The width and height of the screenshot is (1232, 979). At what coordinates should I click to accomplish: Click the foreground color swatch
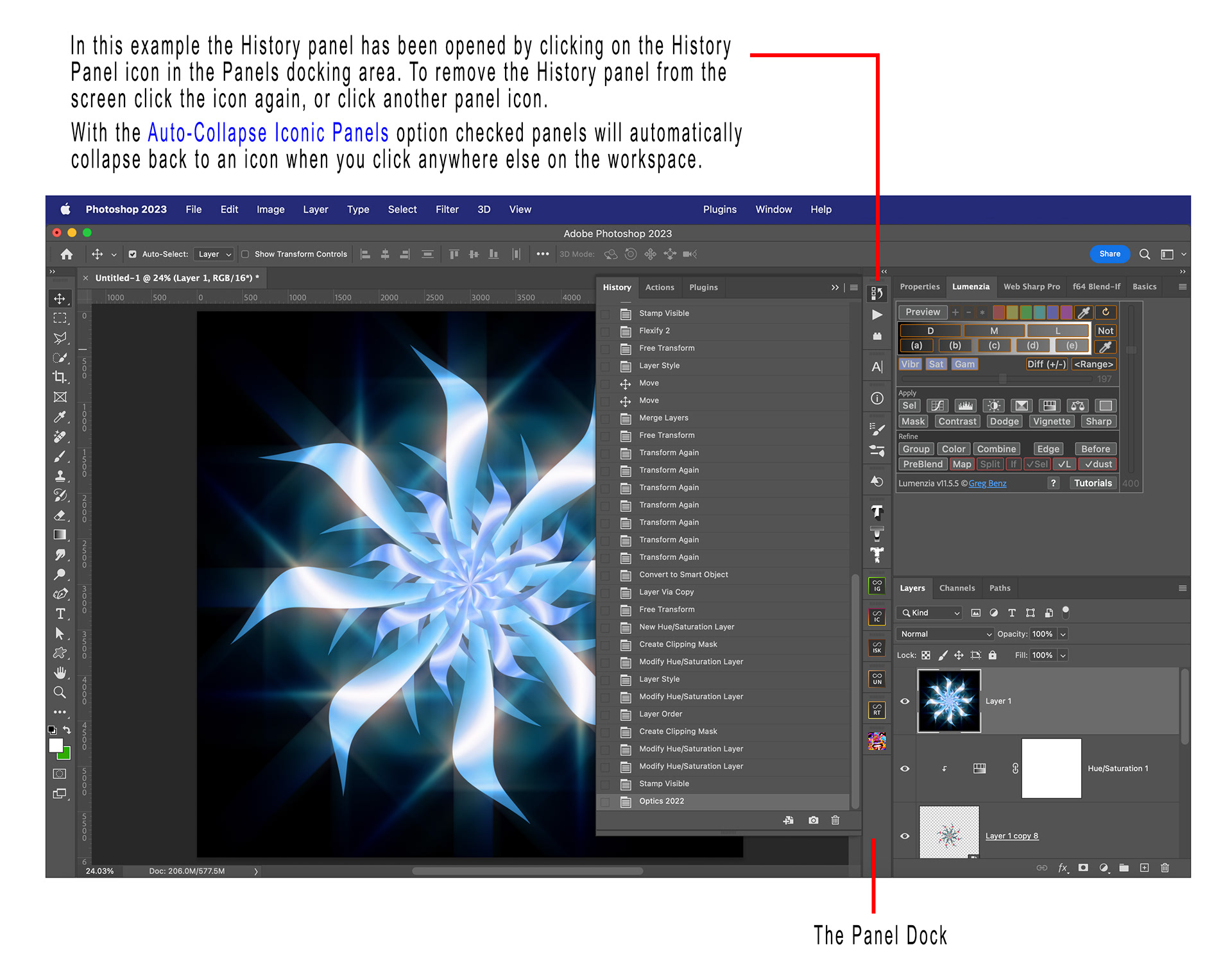(x=56, y=745)
